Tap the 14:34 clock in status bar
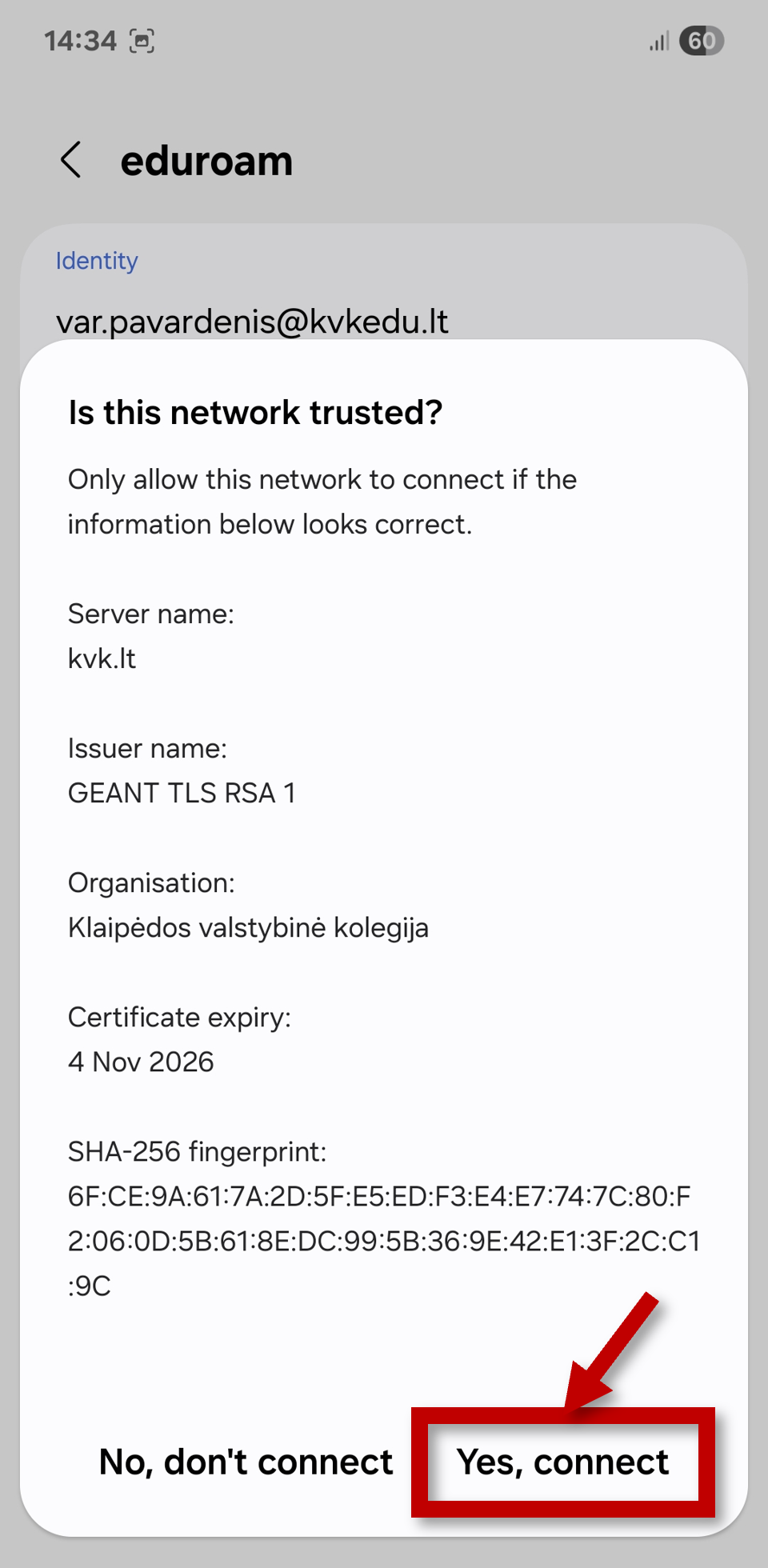 point(80,41)
